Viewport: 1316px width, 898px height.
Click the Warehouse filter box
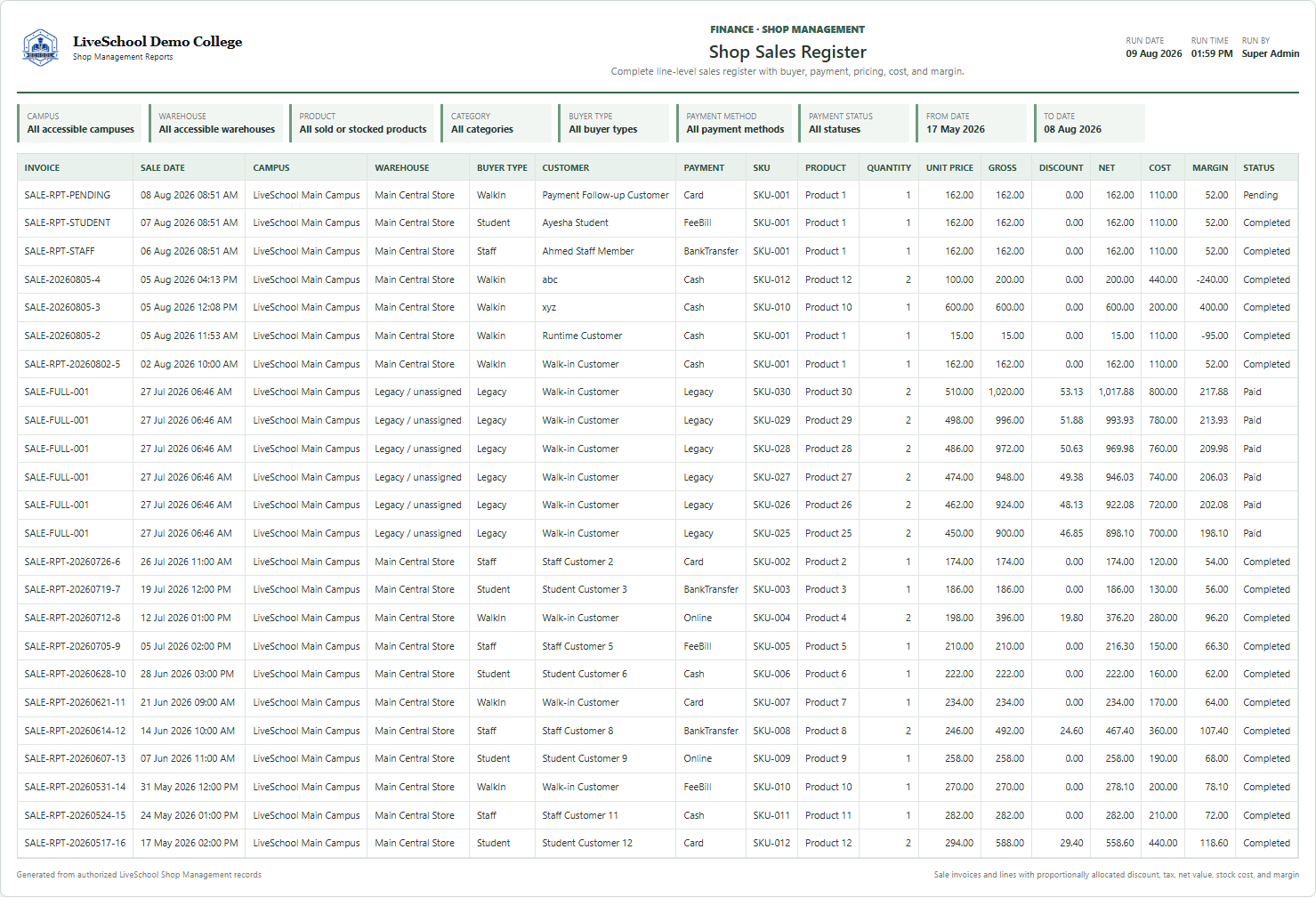tap(215, 123)
